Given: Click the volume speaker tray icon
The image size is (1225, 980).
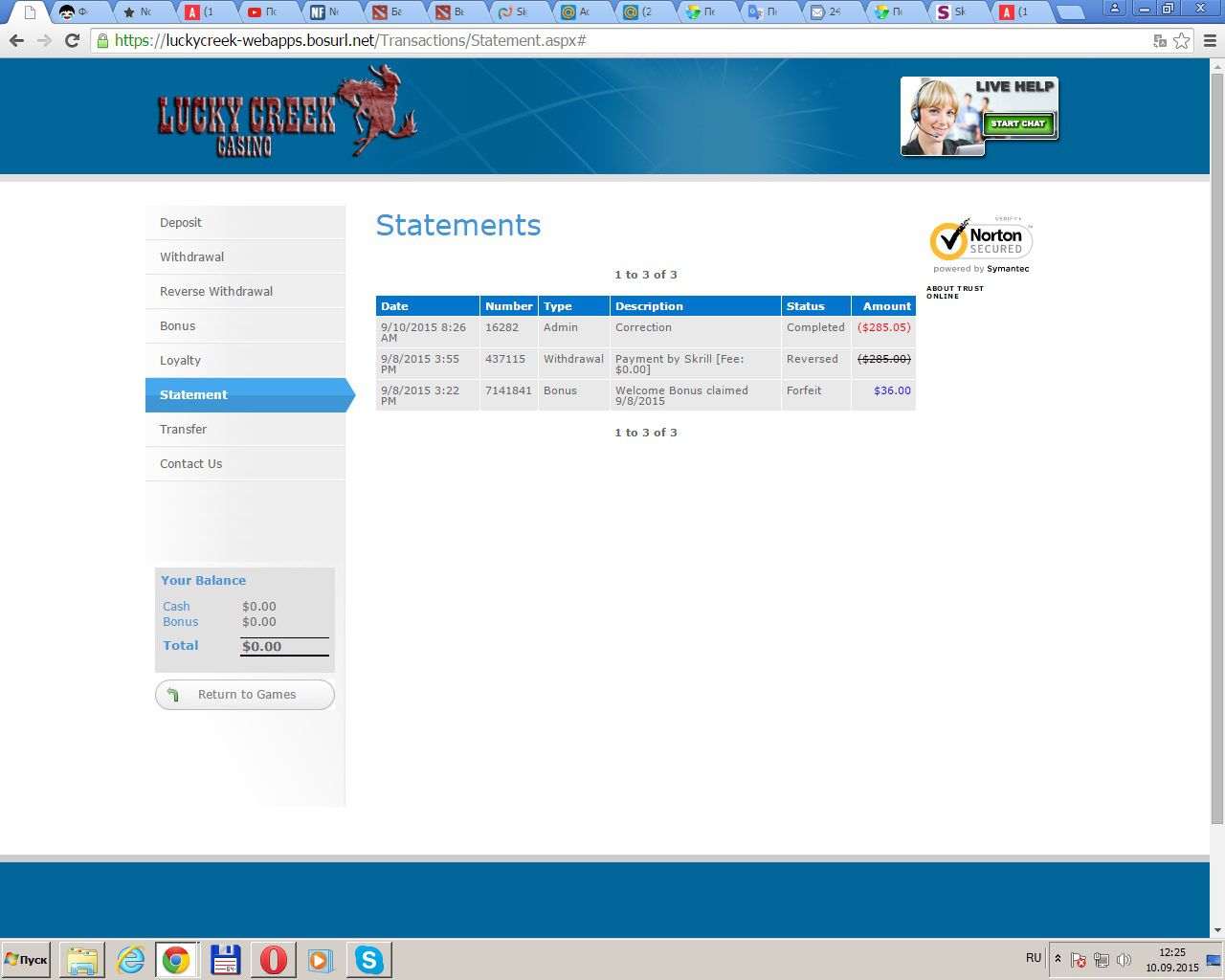Looking at the screenshot, I should tap(1125, 960).
